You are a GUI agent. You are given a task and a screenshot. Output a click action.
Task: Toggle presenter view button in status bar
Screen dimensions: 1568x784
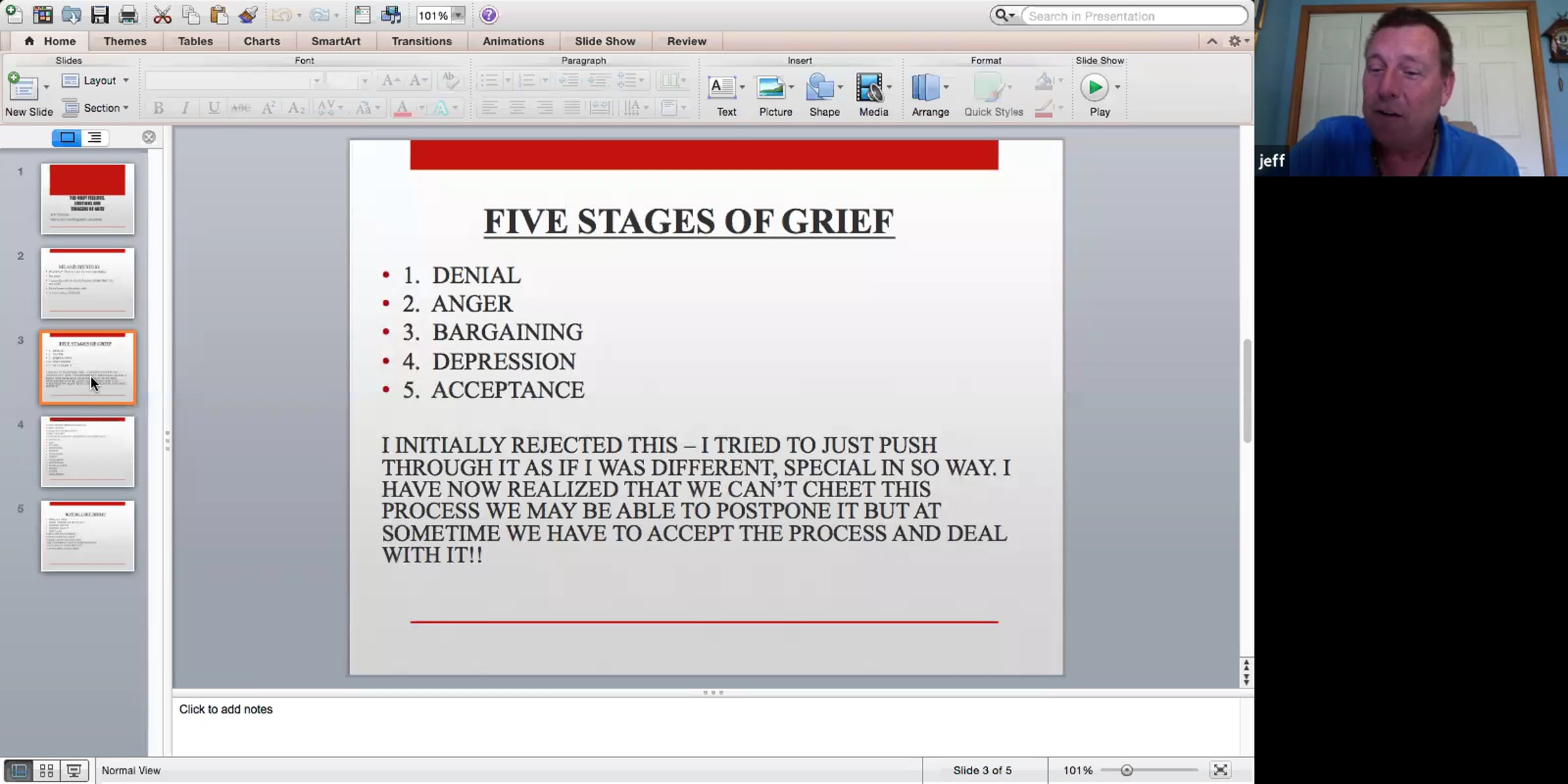click(74, 771)
